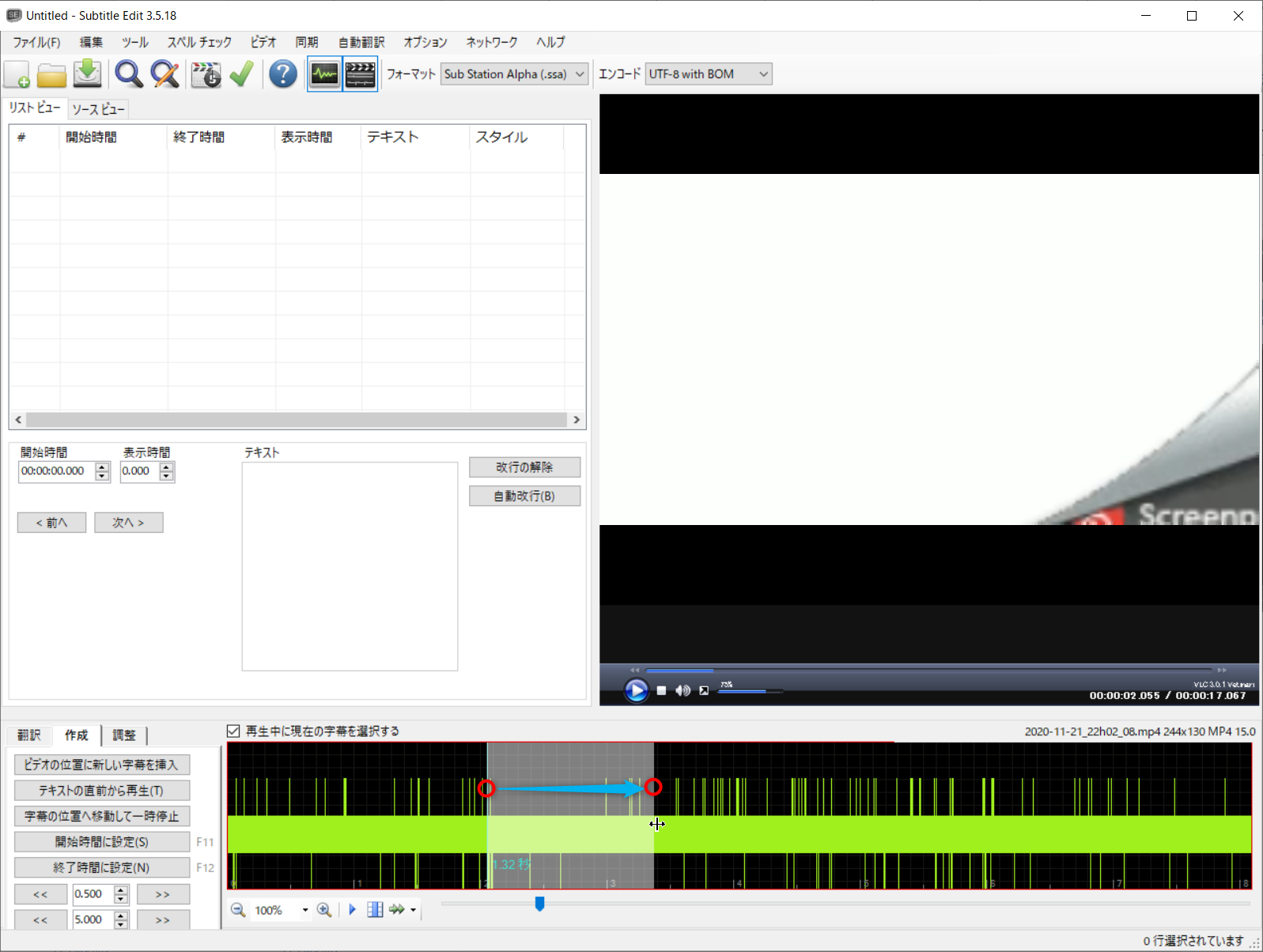Click the waveform position slider handle
Screen dimensions: 1263x952
coord(539,903)
